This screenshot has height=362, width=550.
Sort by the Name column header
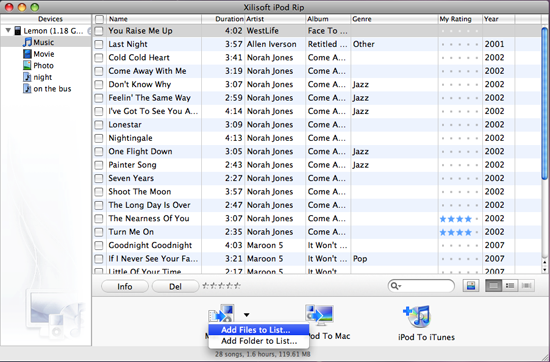tap(154, 19)
